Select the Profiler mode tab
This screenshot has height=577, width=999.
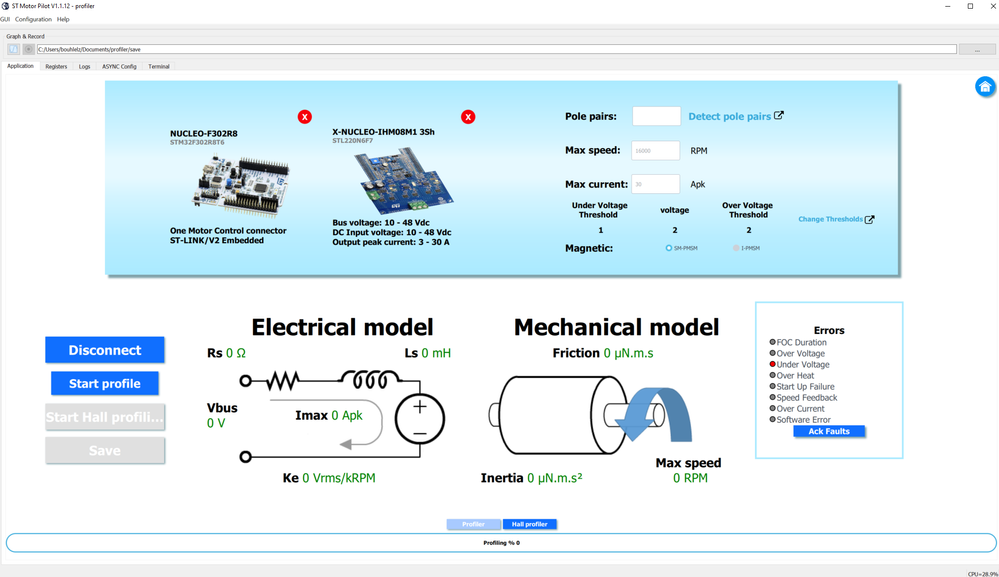coord(473,524)
